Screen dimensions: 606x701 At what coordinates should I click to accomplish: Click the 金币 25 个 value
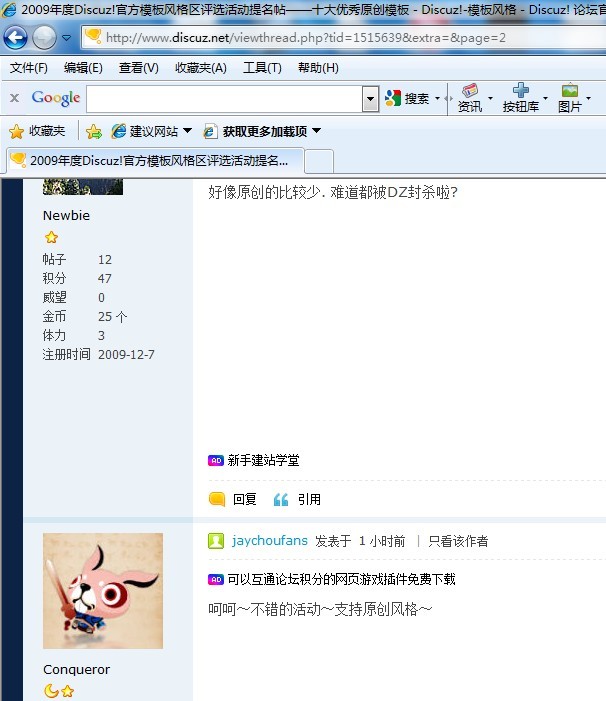[x=113, y=317]
